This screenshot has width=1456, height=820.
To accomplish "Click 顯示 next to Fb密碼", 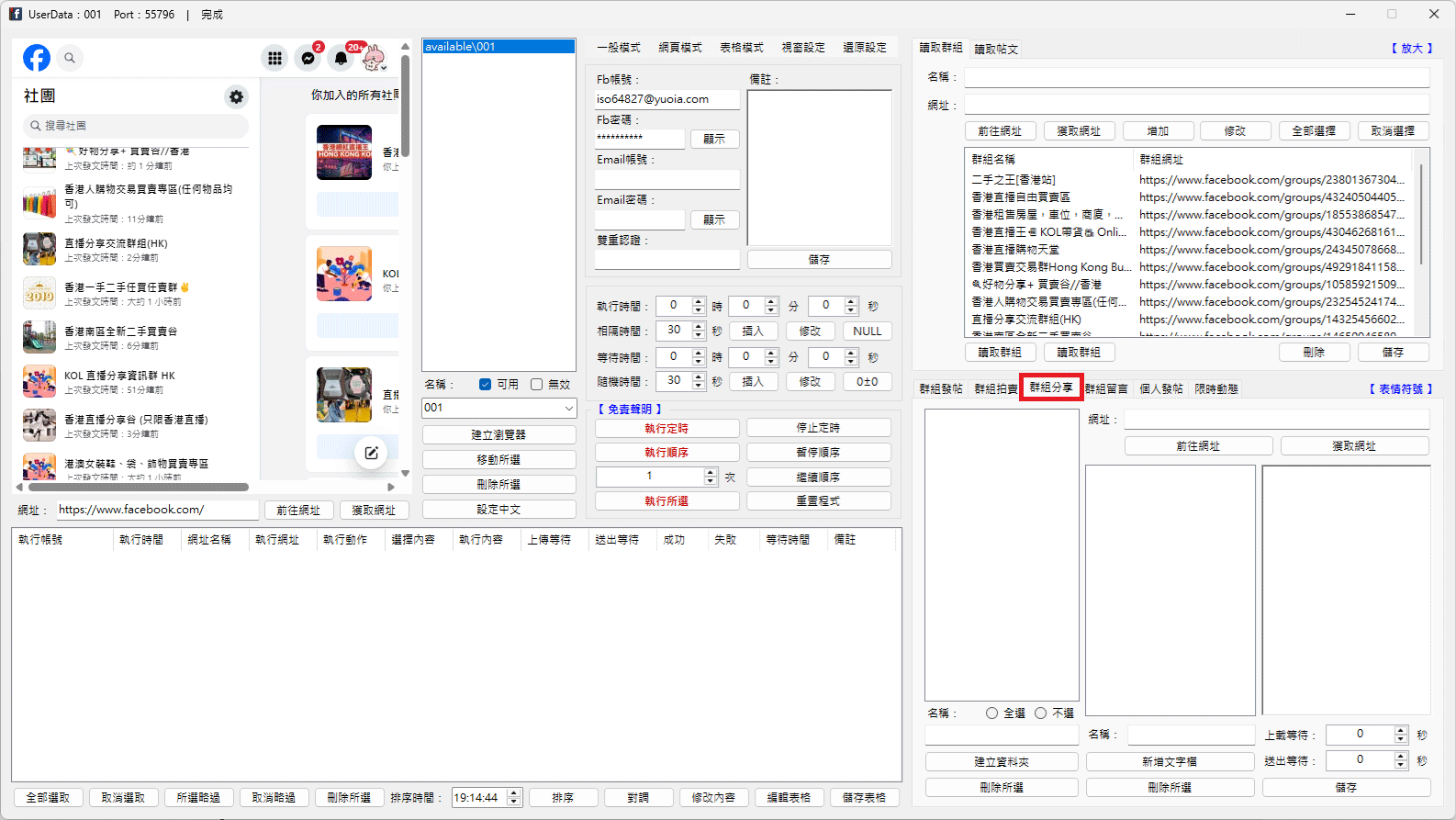I will click(x=714, y=139).
